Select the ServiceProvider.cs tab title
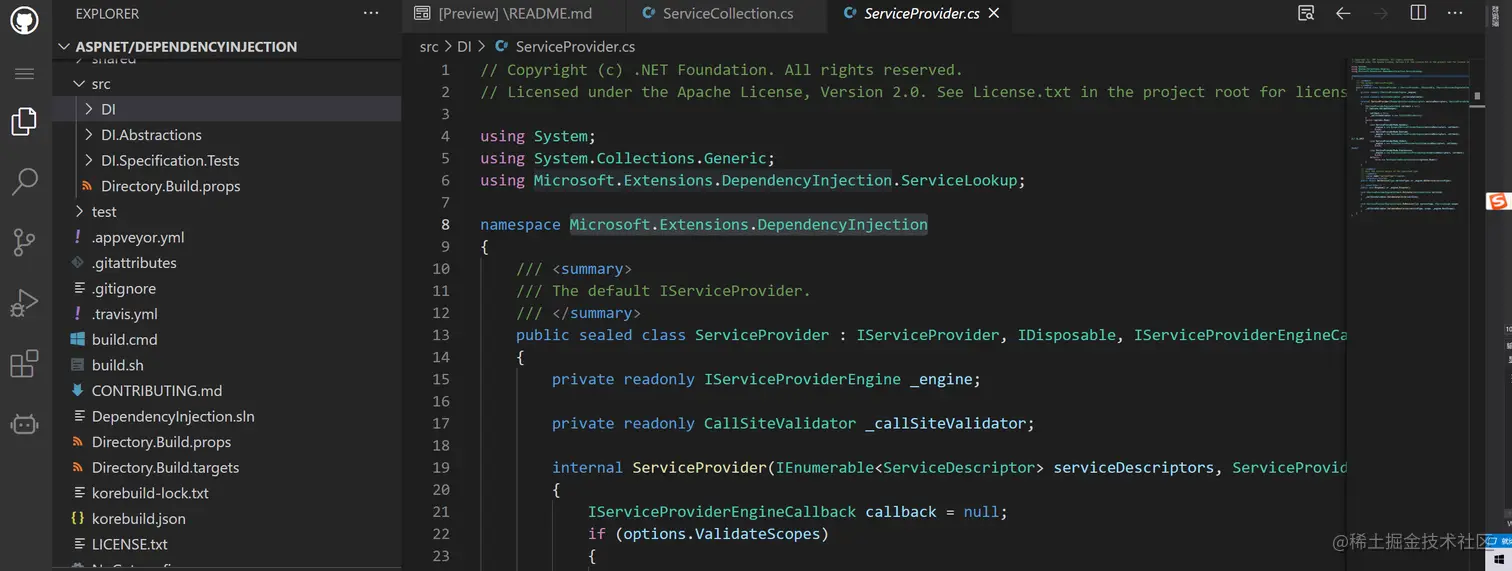 tap(921, 14)
